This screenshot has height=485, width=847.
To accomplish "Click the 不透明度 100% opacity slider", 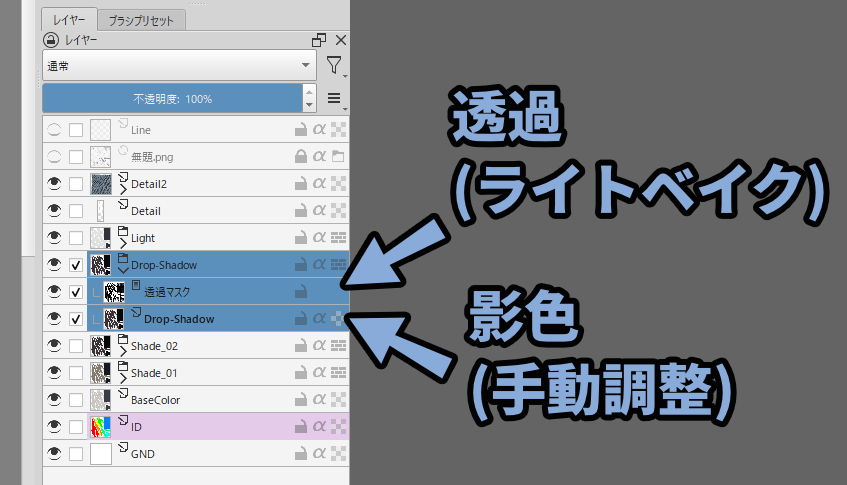I will 172,99.
